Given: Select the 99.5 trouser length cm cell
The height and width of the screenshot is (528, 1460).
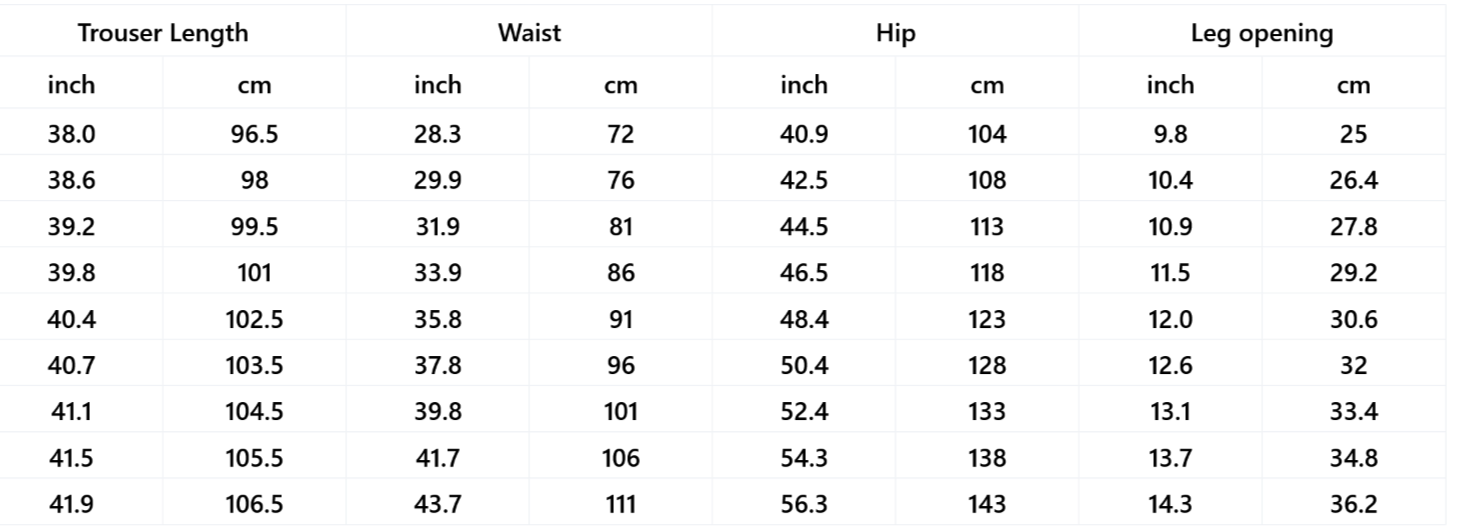Looking at the screenshot, I should tap(254, 227).
